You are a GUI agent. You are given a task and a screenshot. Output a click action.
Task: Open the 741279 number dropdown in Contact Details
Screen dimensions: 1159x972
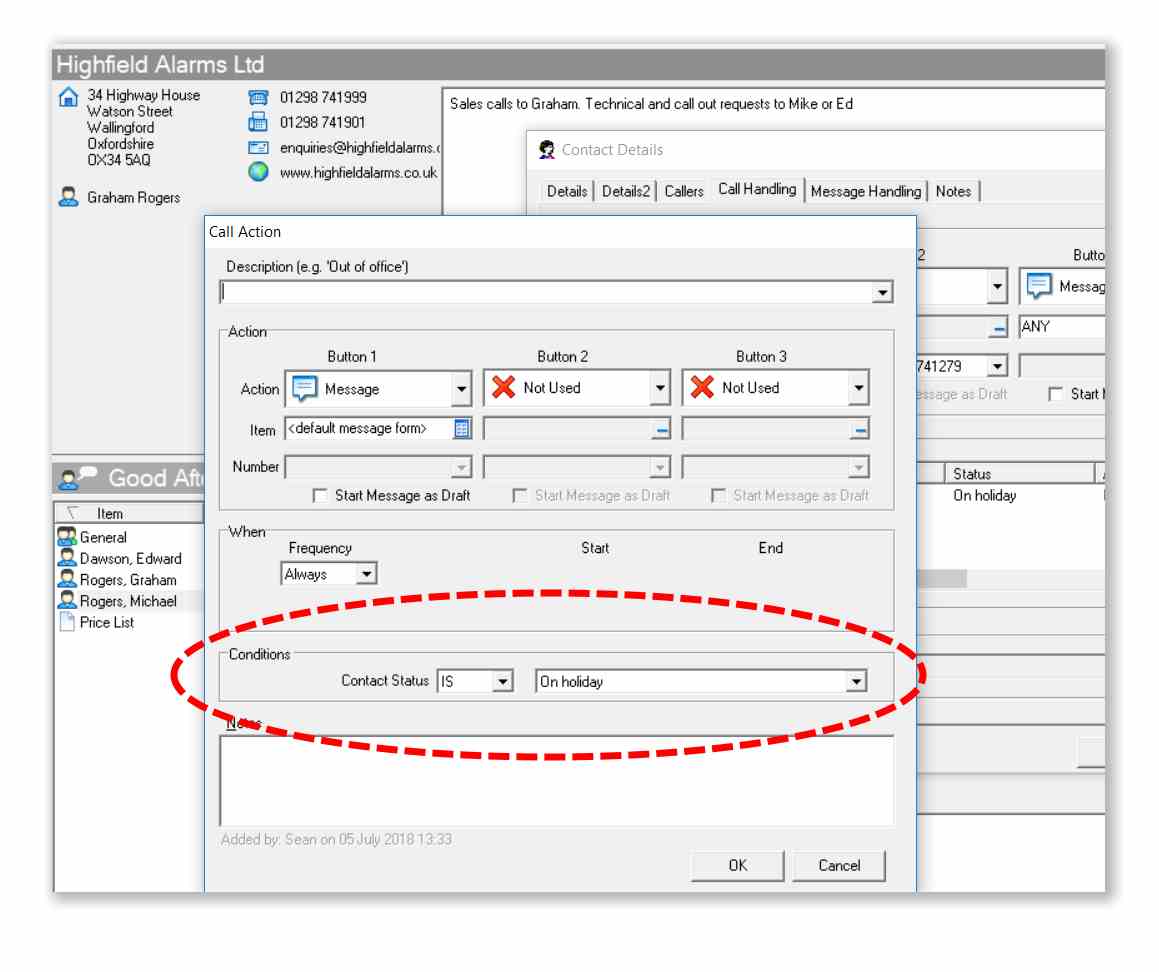click(x=998, y=366)
